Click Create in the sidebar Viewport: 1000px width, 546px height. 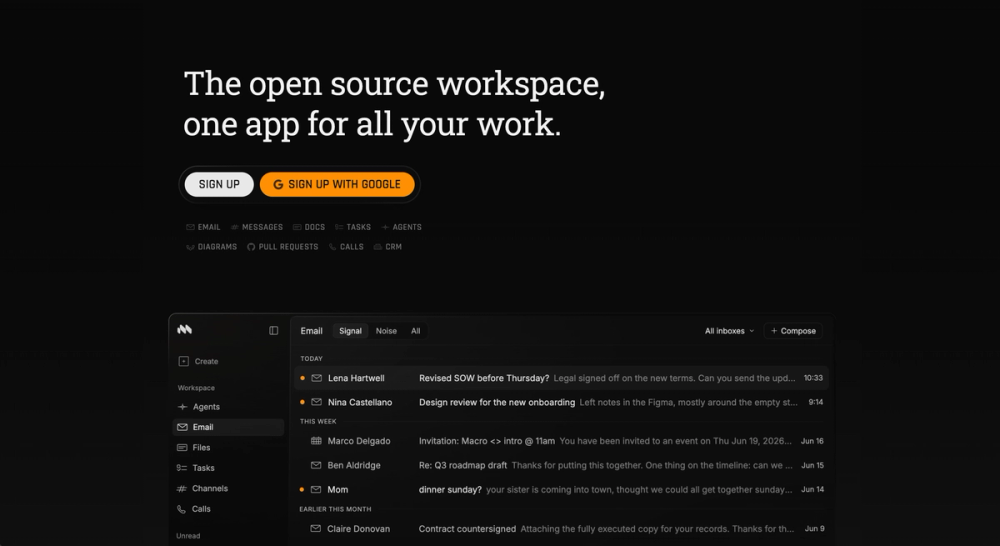tap(199, 361)
